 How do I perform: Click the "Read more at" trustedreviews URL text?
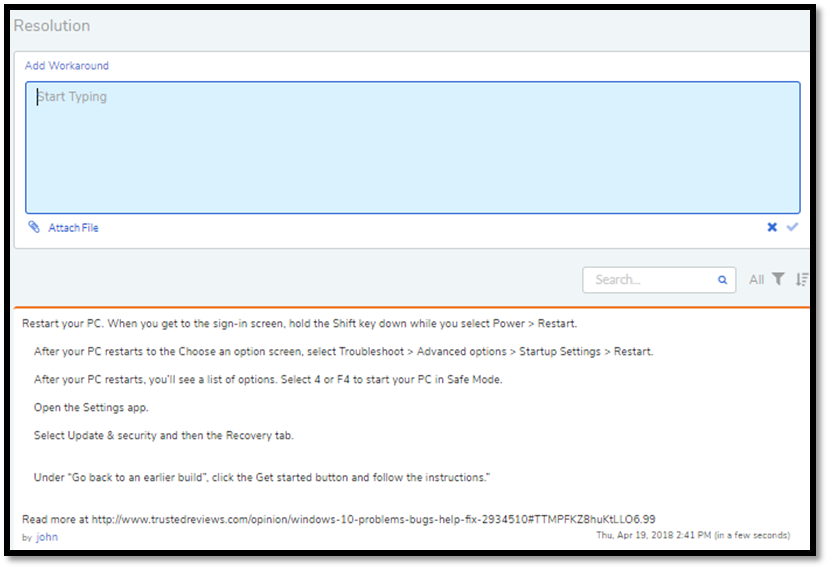click(x=338, y=519)
